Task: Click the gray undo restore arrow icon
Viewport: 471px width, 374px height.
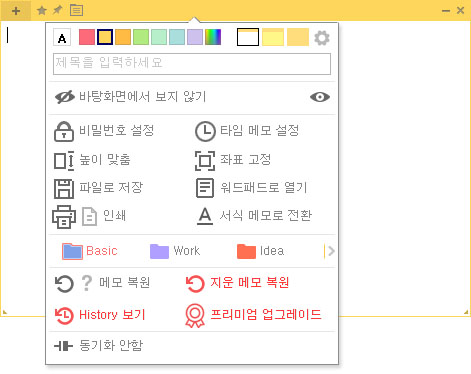Action: pos(64,284)
